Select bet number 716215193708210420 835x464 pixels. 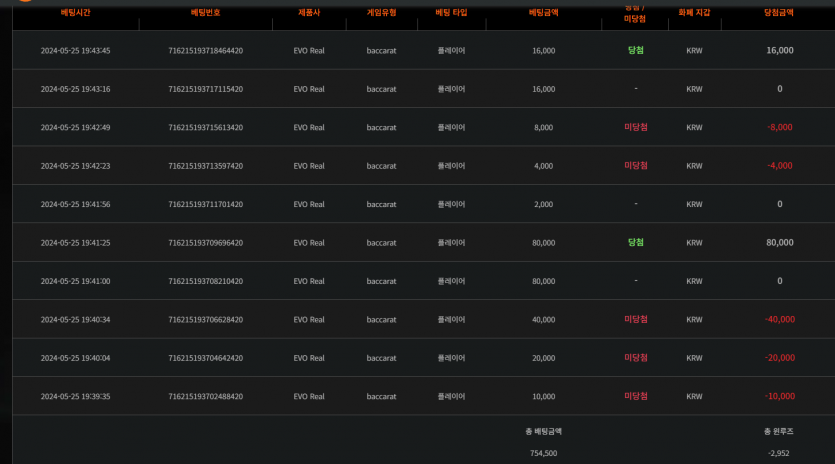click(x=206, y=281)
